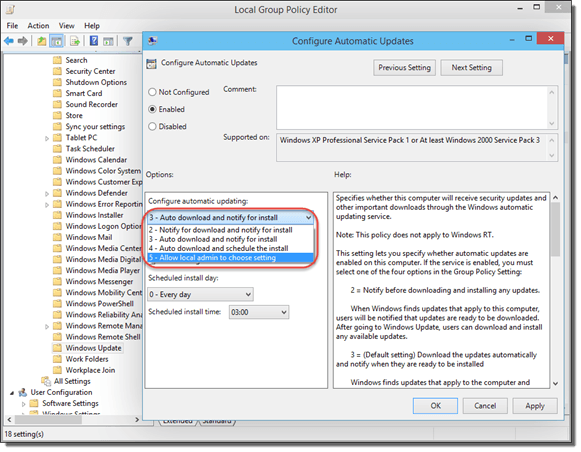The height and width of the screenshot is (452, 581).
Task: Click inside the Comment text box
Action: click(x=412, y=107)
